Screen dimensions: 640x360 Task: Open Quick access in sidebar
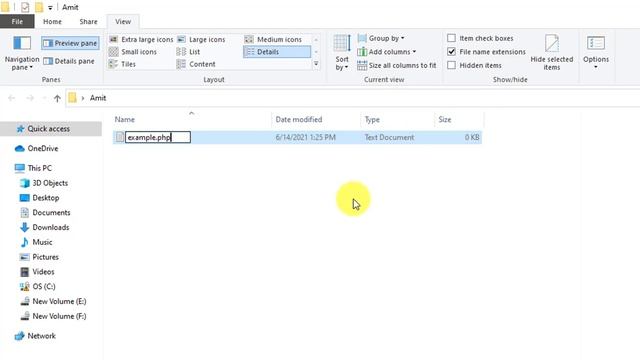(49, 129)
